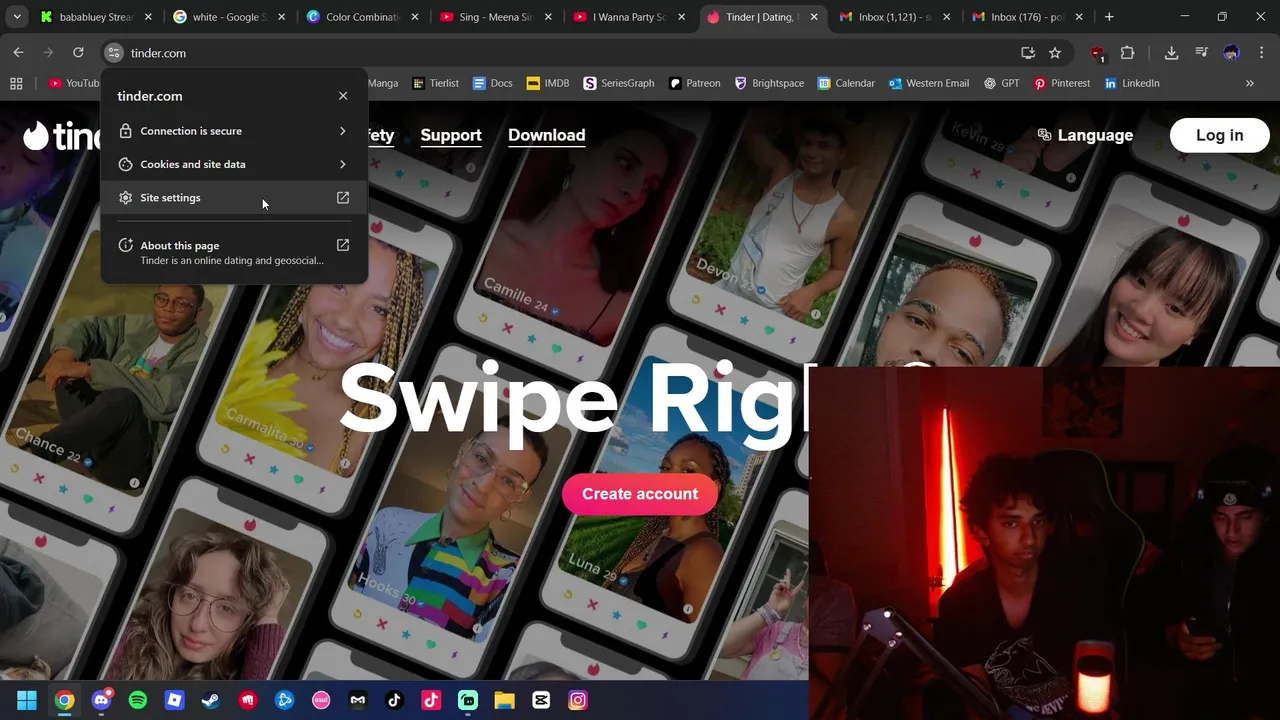Open the tab search dropdown arrow
The image size is (1280, 720).
pyautogui.click(x=17, y=17)
